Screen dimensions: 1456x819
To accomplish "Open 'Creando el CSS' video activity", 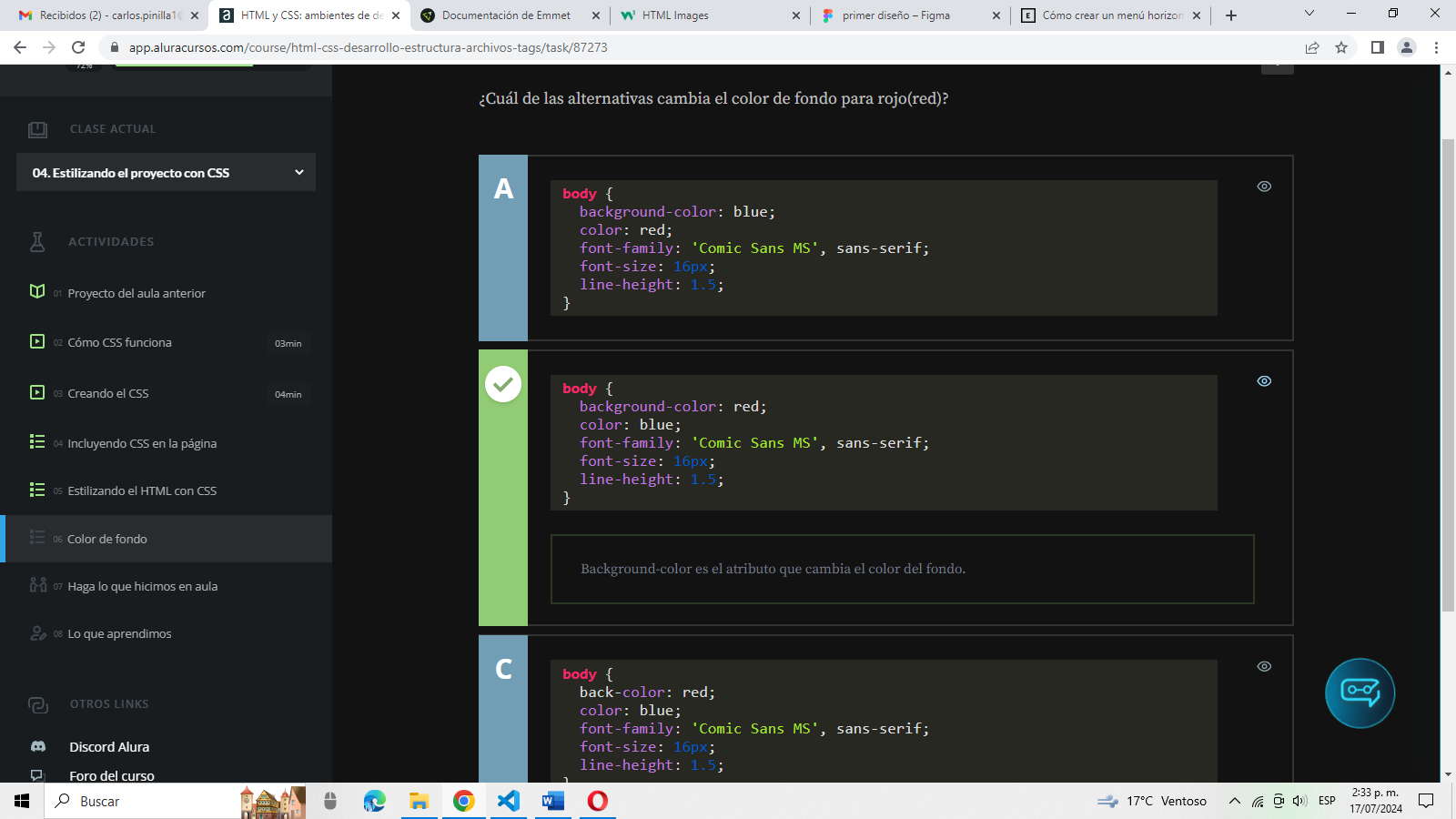I will click(107, 394).
